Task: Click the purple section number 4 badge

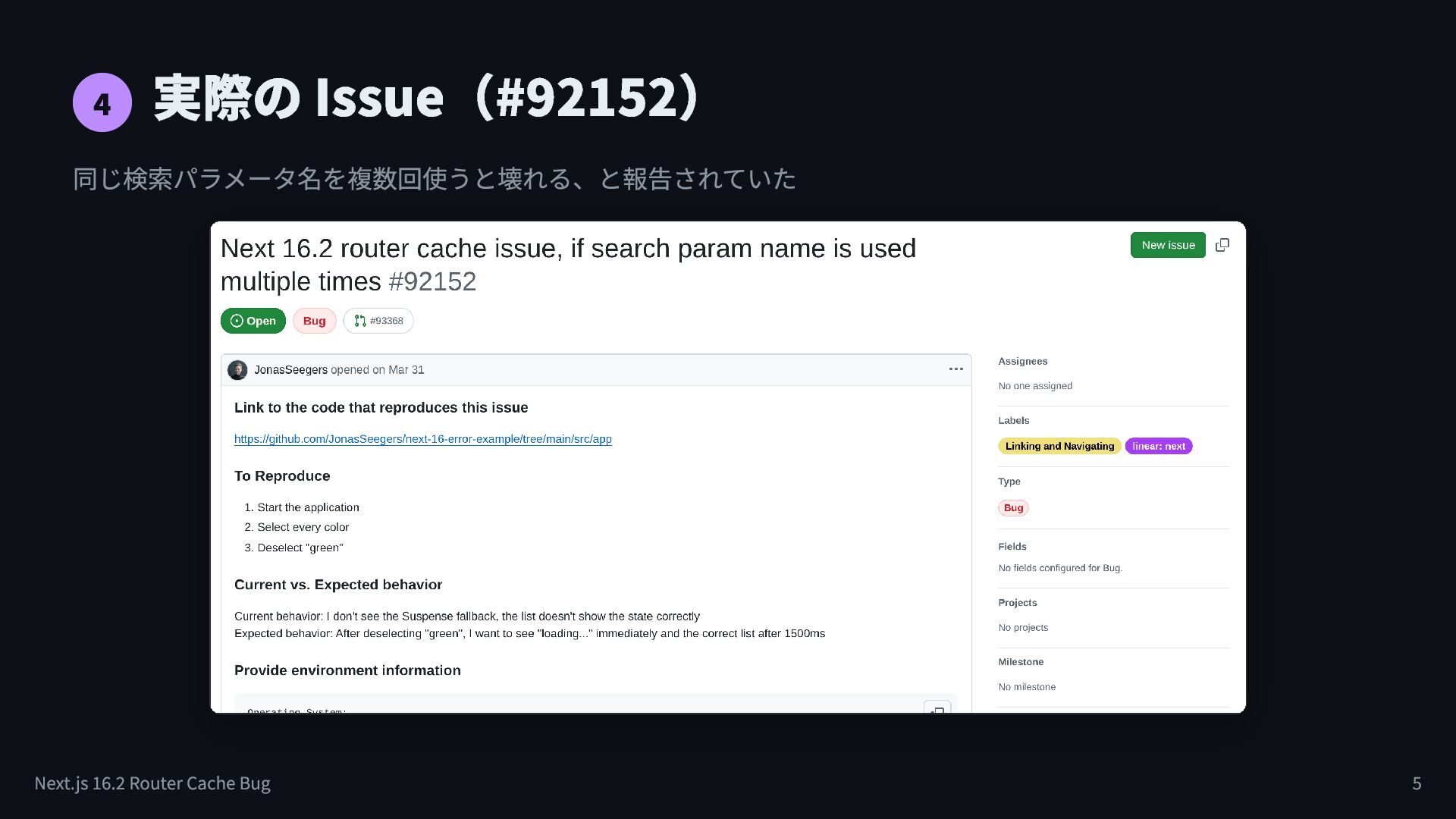Action: point(102,102)
